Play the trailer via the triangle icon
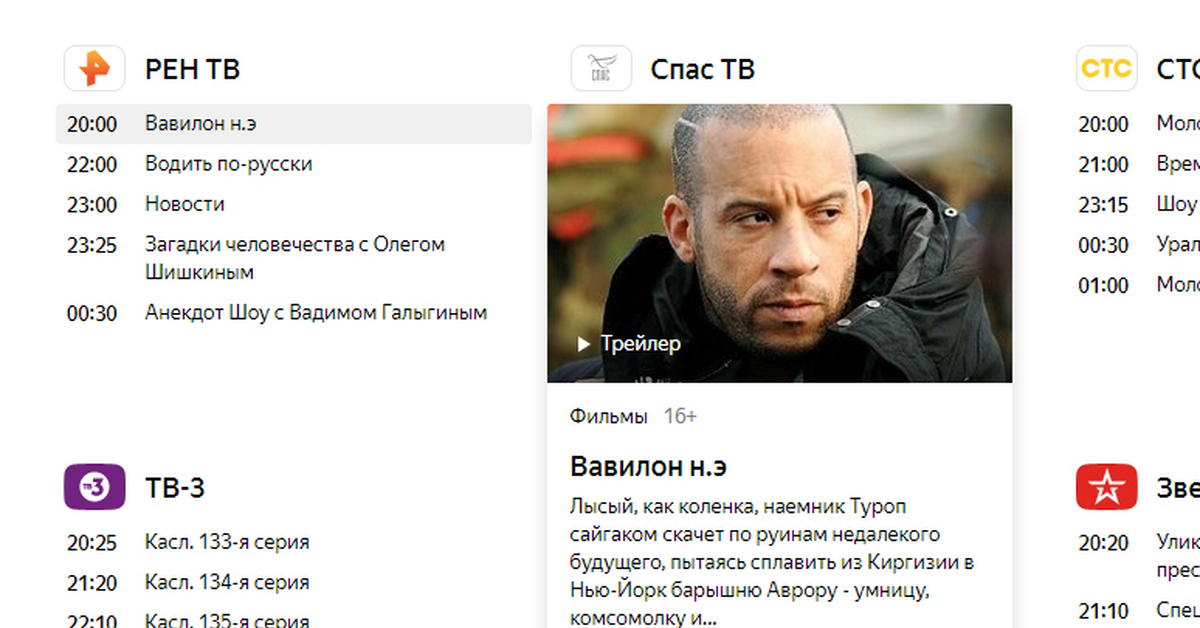The height and width of the screenshot is (628, 1200). pos(584,344)
